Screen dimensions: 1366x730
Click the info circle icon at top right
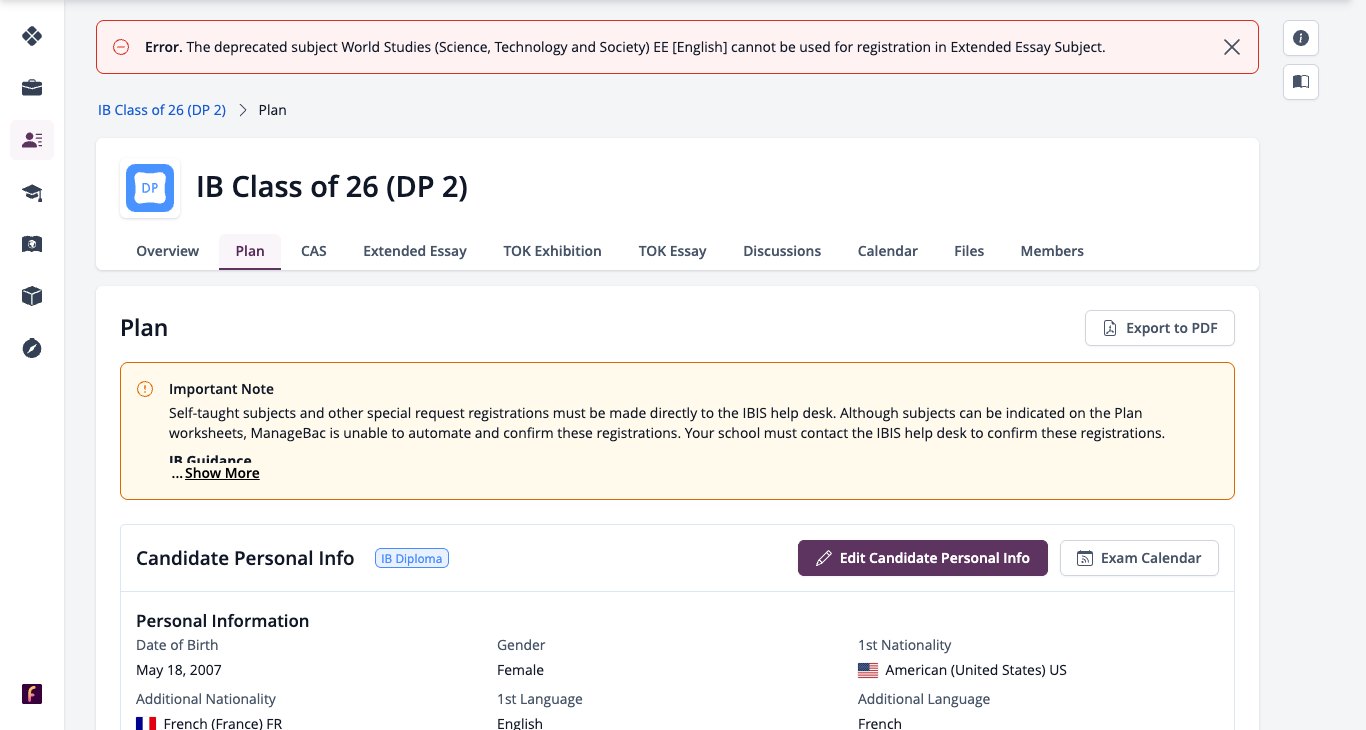[x=1301, y=38]
